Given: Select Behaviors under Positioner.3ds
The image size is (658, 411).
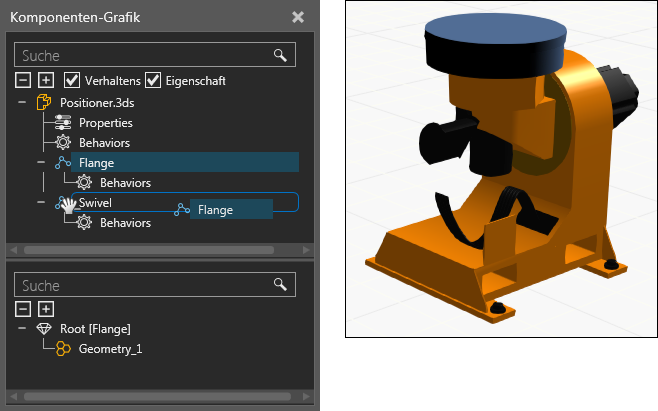Looking at the screenshot, I should (104, 143).
